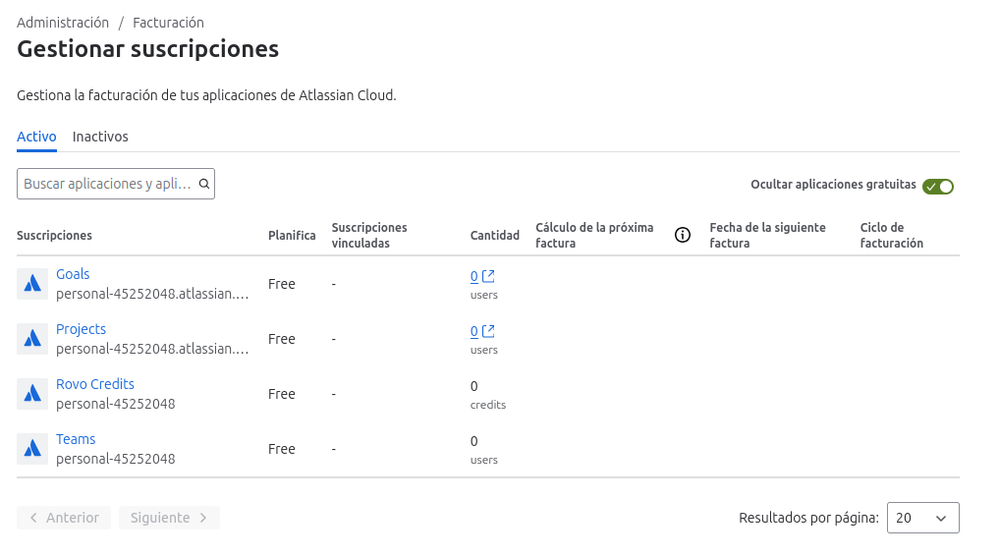This screenshot has height=558, width=999.
Task: Click the Free plan cell in Teams row
Action: click(282, 448)
